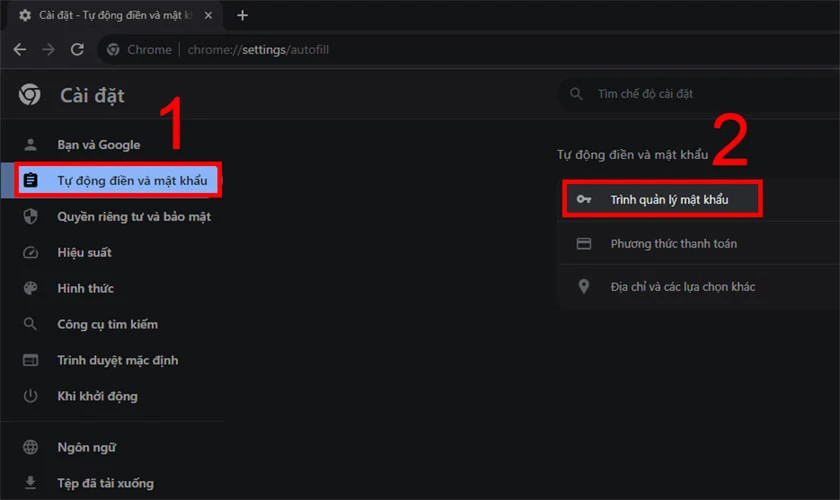Viewport: 840px width, 500px height.
Task: Click the Tìm chế độ cài đặt search field
Action: [x=700, y=94]
